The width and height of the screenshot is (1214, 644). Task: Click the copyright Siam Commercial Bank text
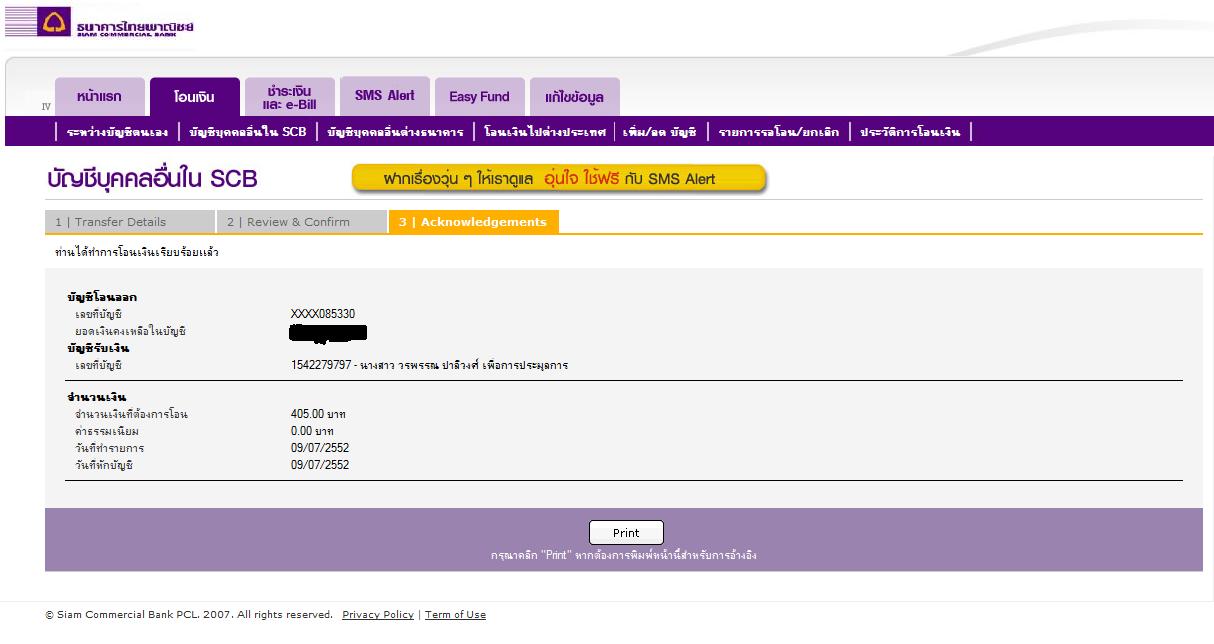(x=189, y=615)
